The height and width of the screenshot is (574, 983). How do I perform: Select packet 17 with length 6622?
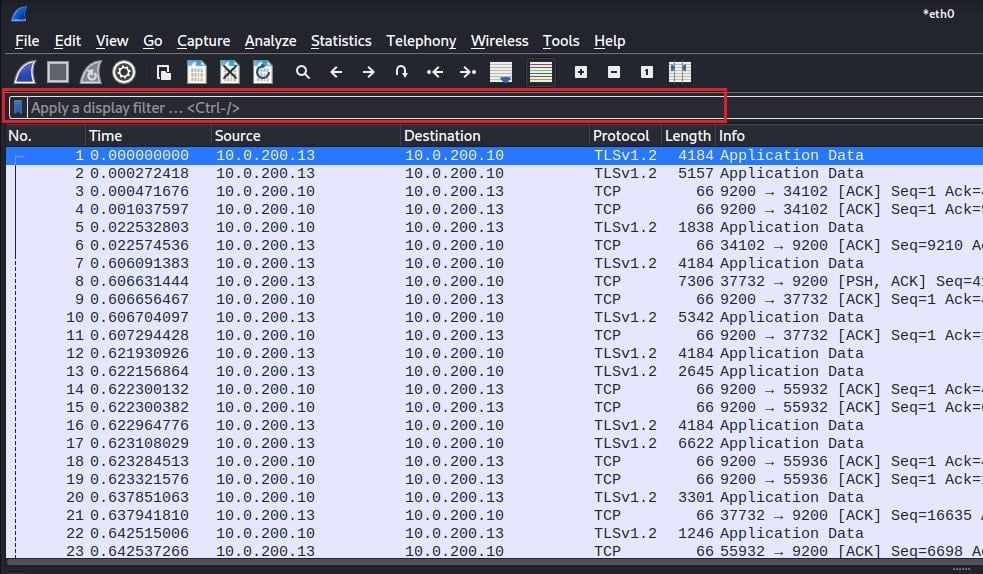(495, 444)
